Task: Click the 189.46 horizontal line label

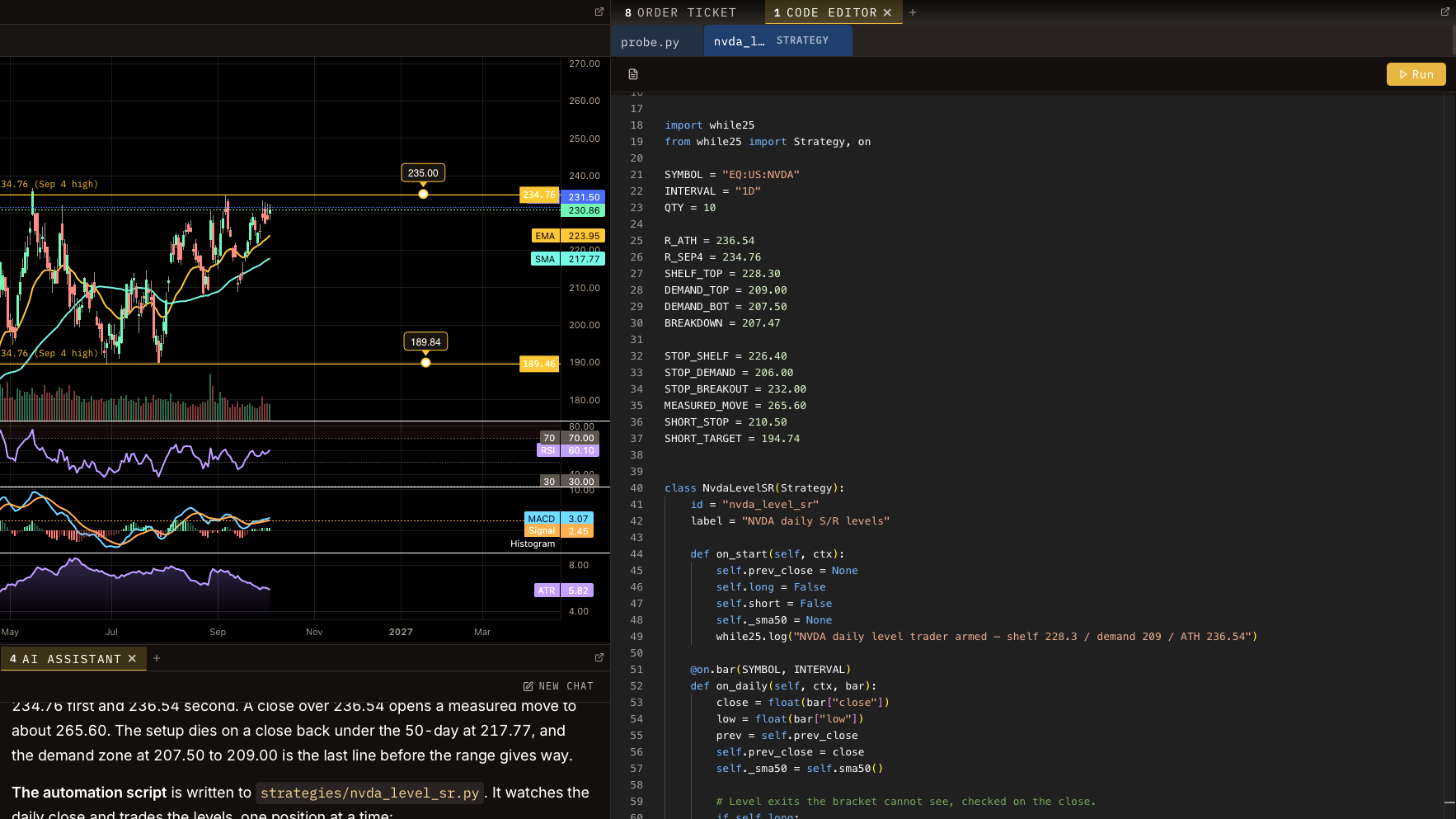Action: [x=539, y=364]
